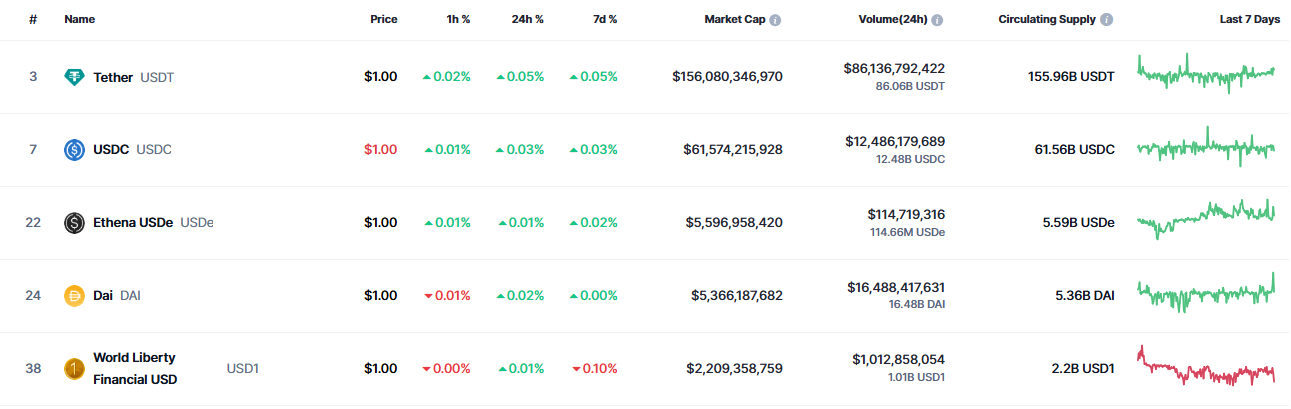The image size is (1291, 409).
Task: Click USDC volume $12,486,179,689
Action: point(895,142)
